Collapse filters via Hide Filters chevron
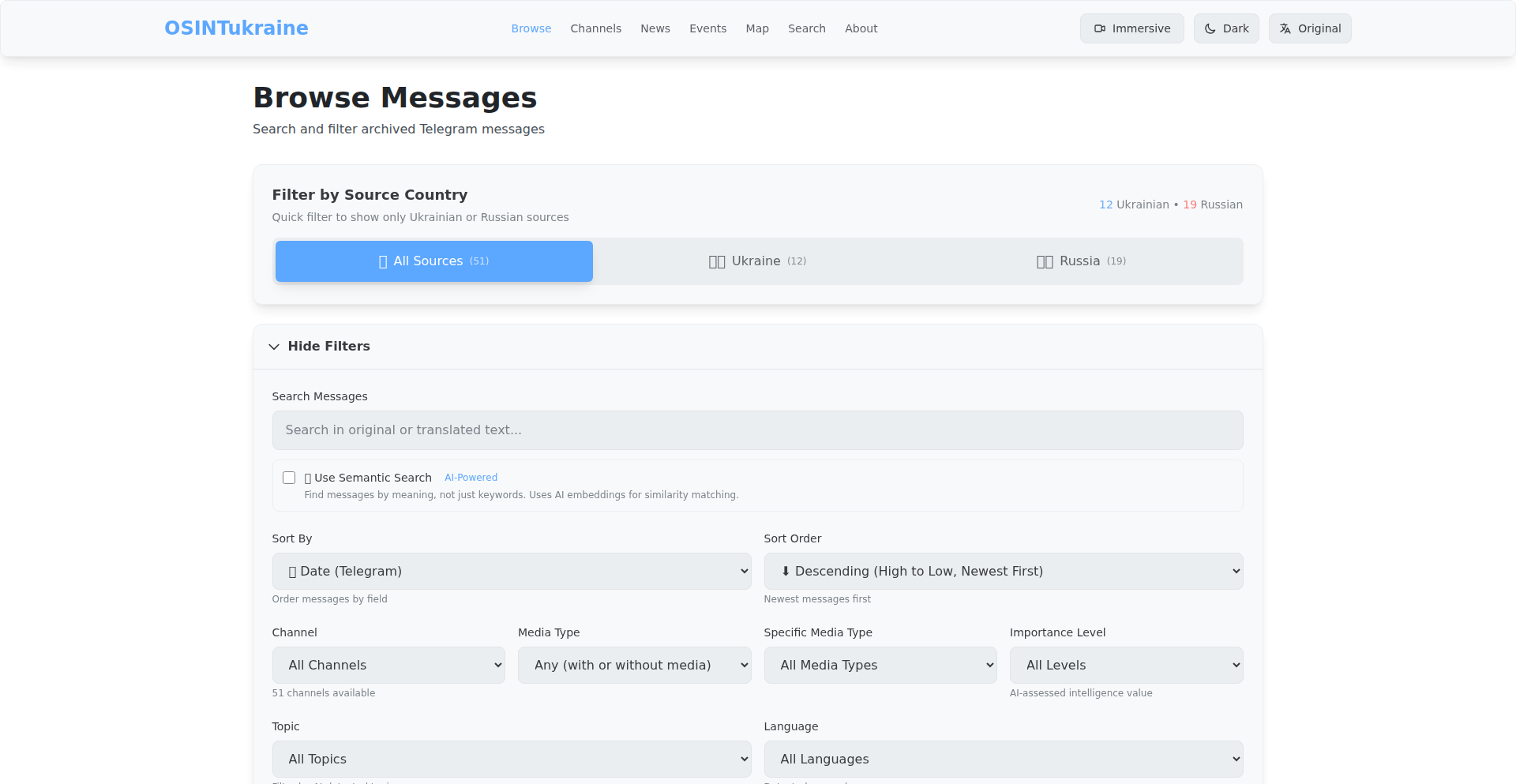Image resolution: width=1516 pixels, height=784 pixels. tap(274, 347)
